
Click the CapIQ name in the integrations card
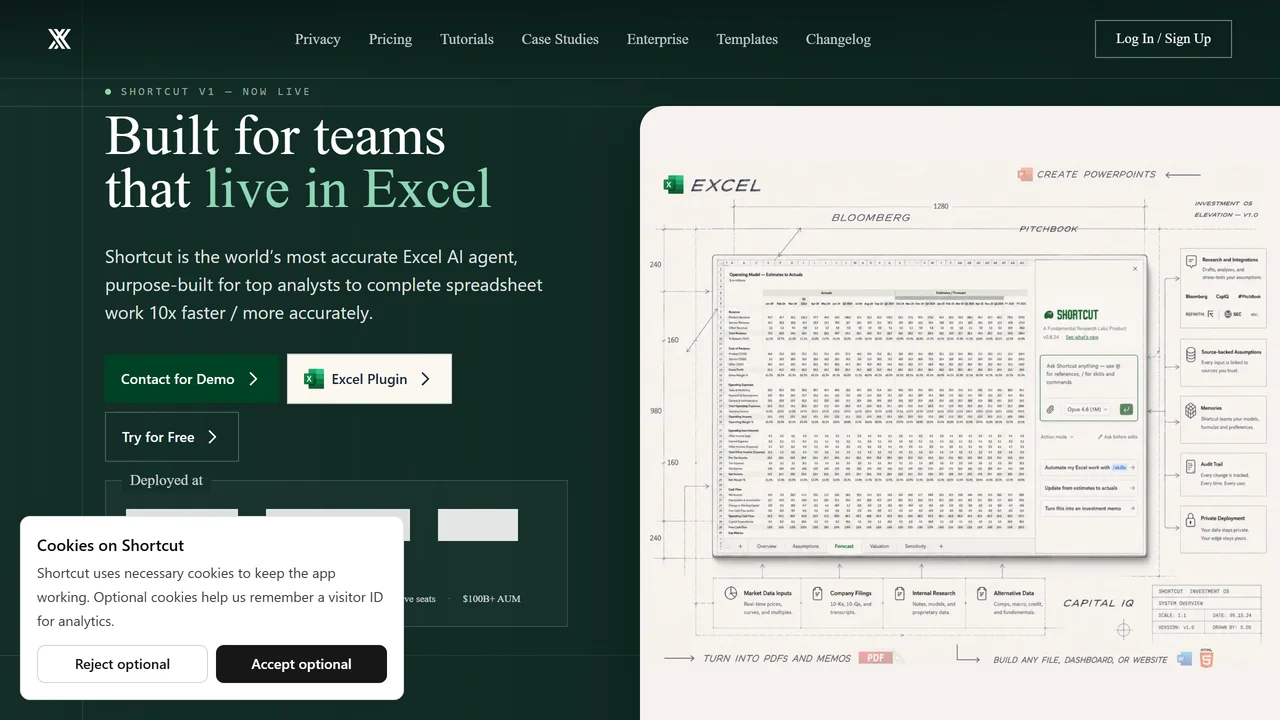(1222, 297)
